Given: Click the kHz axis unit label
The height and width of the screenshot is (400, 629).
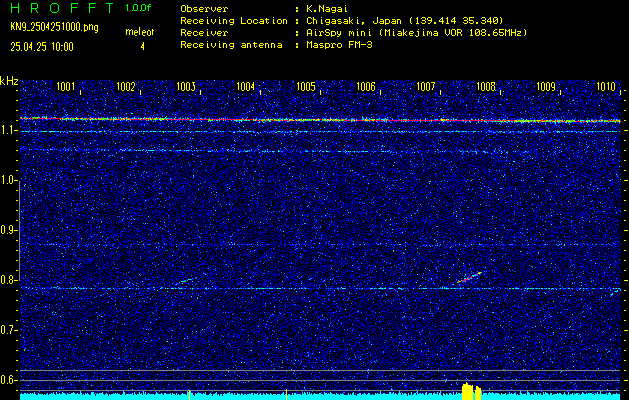Looking at the screenshot, I should click(9, 81).
